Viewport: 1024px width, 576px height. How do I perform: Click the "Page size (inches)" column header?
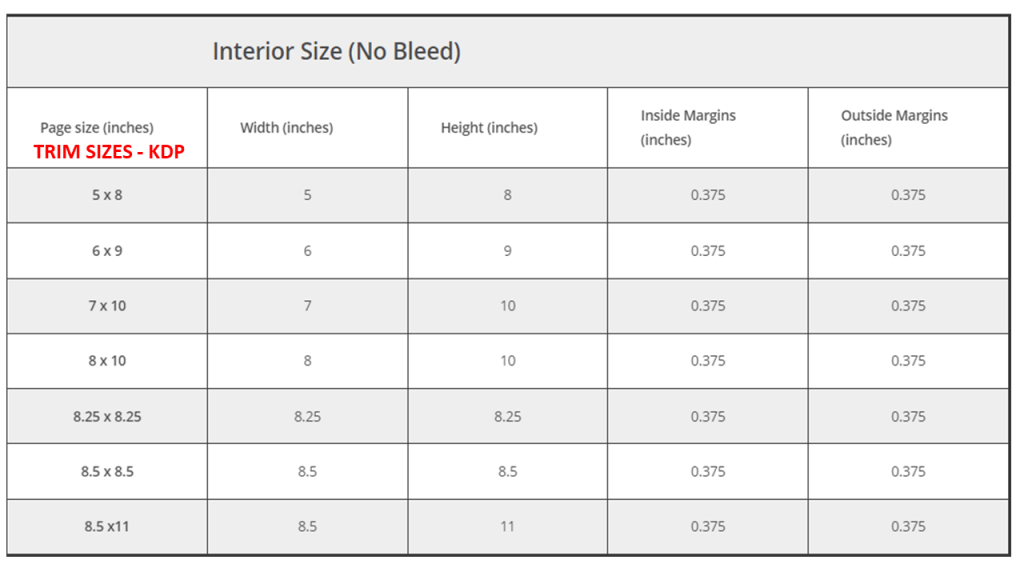tap(97, 128)
